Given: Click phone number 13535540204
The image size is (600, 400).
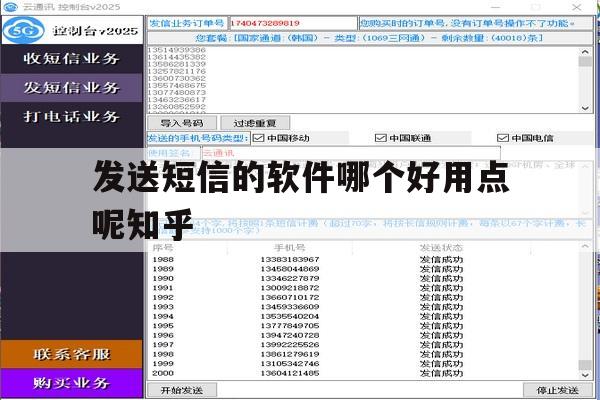Looking at the screenshot, I should click(x=290, y=316).
